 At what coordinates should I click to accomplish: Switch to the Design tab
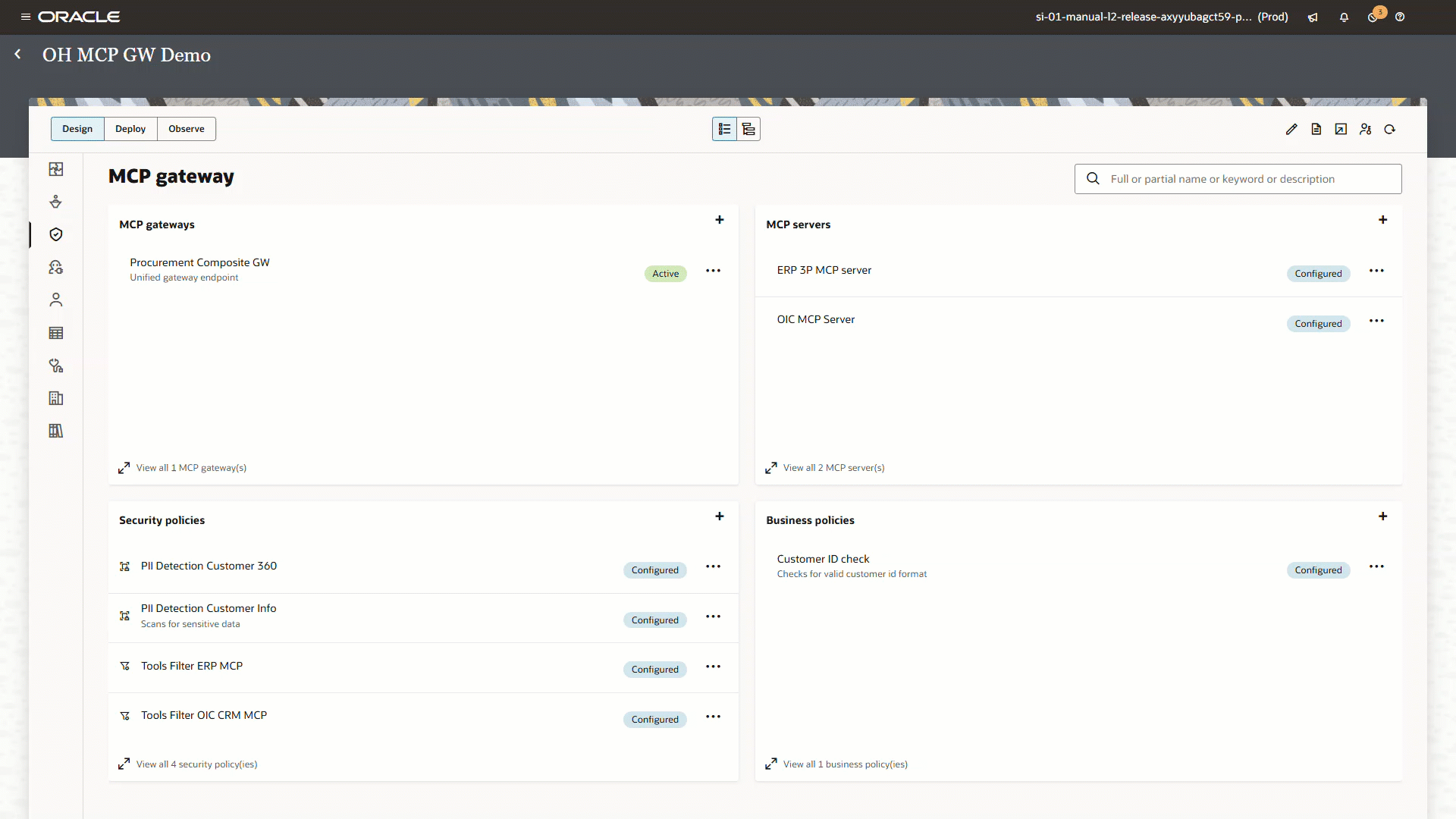pos(77,129)
